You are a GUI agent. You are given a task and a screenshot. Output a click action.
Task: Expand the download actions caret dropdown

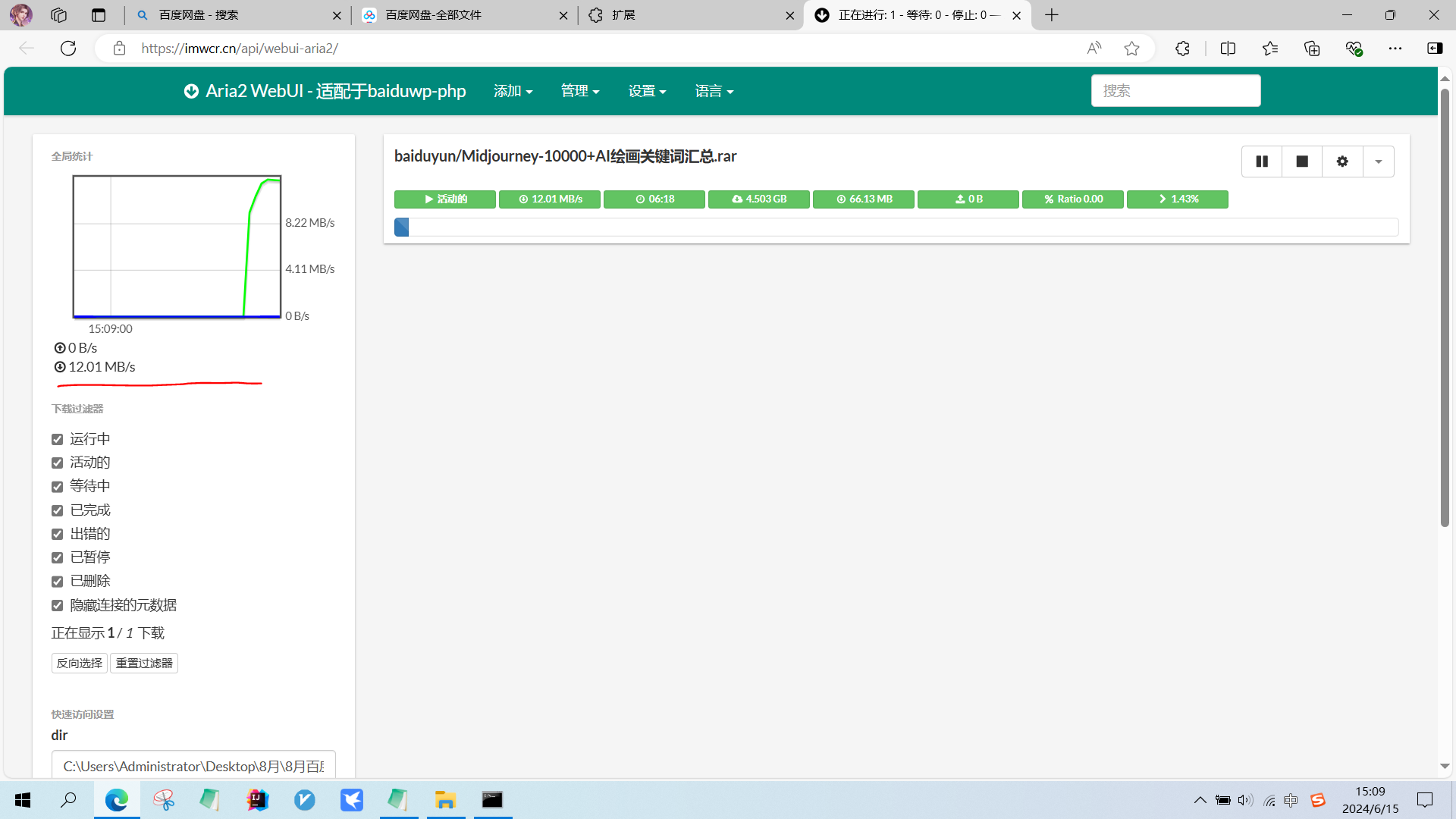(x=1379, y=162)
